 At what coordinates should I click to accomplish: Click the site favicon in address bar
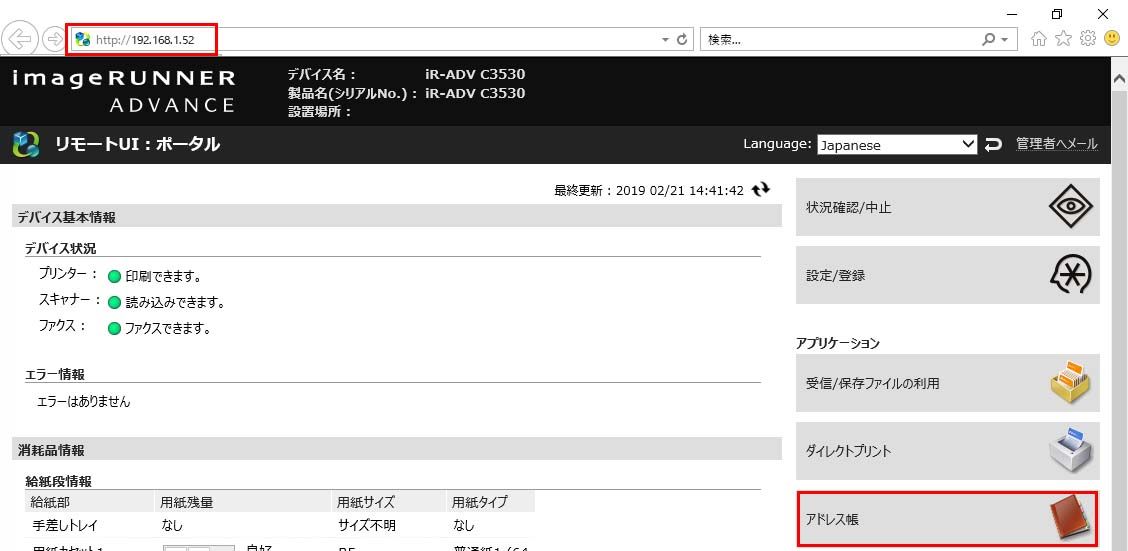click(x=83, y=40)
